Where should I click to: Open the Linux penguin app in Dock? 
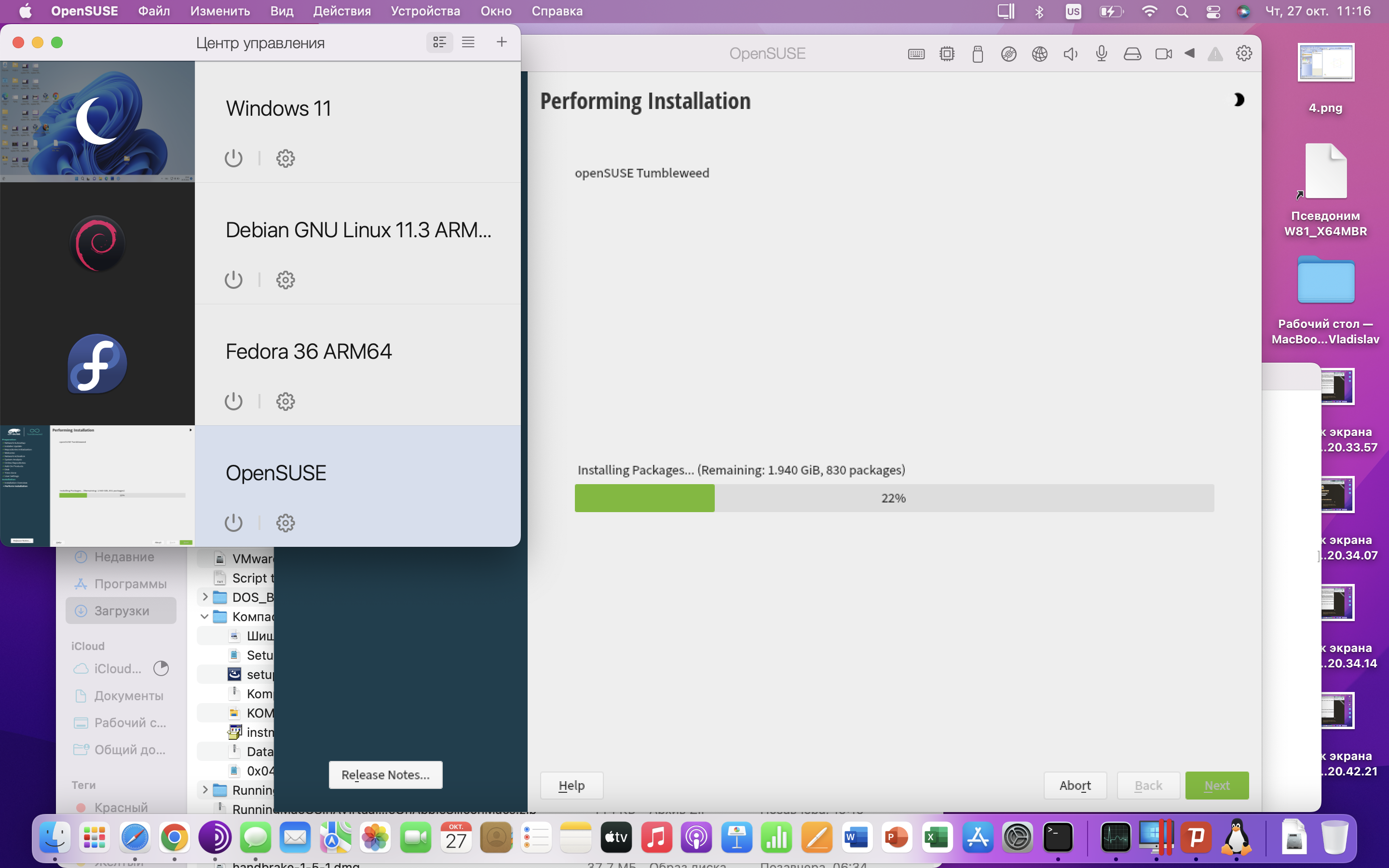1236,838
